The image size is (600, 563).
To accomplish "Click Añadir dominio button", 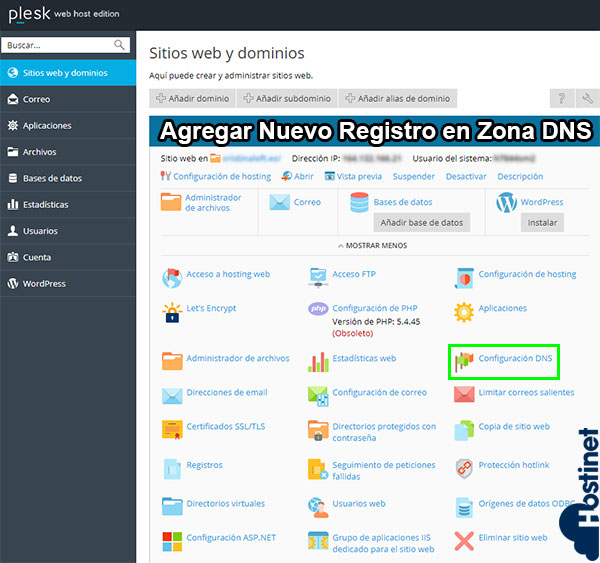I will point(192,98).
